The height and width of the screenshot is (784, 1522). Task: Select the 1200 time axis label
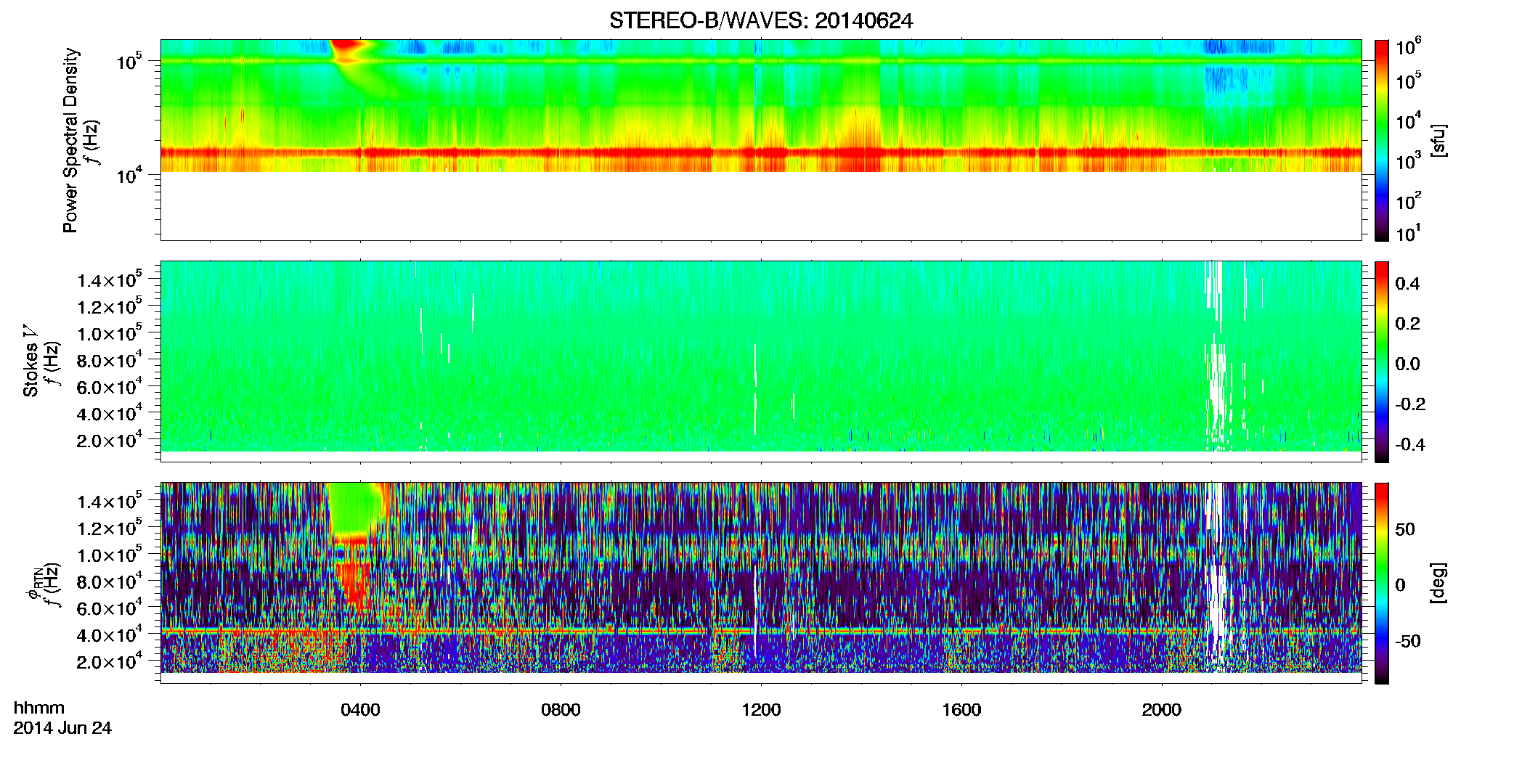pos(761,710)
